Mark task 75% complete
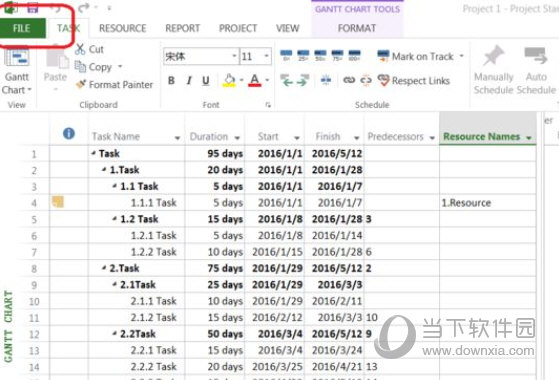This screenshot has width=559, height=380. pyautogui.click(x=337, y=56)
